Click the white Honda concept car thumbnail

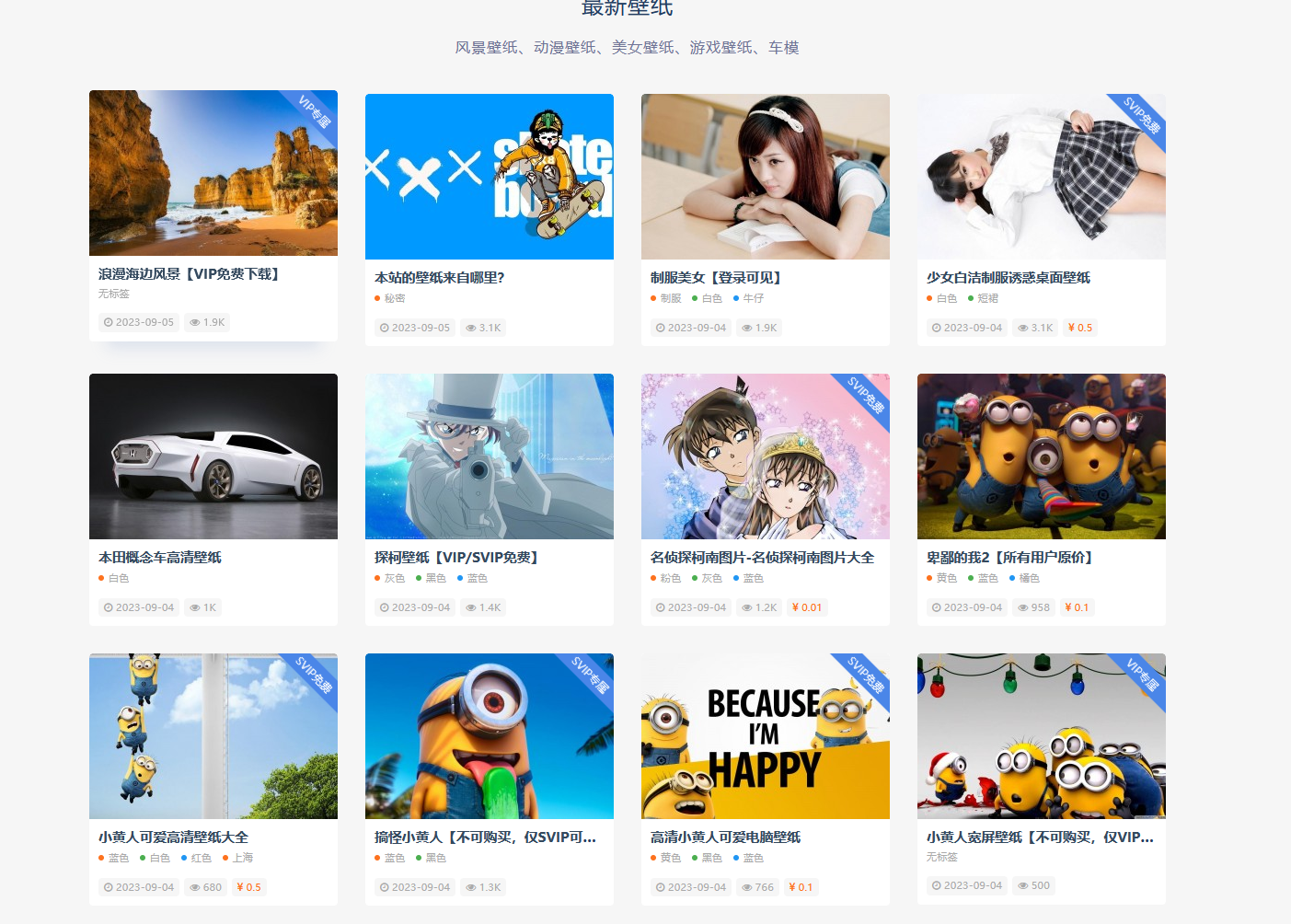pos(213,456)
